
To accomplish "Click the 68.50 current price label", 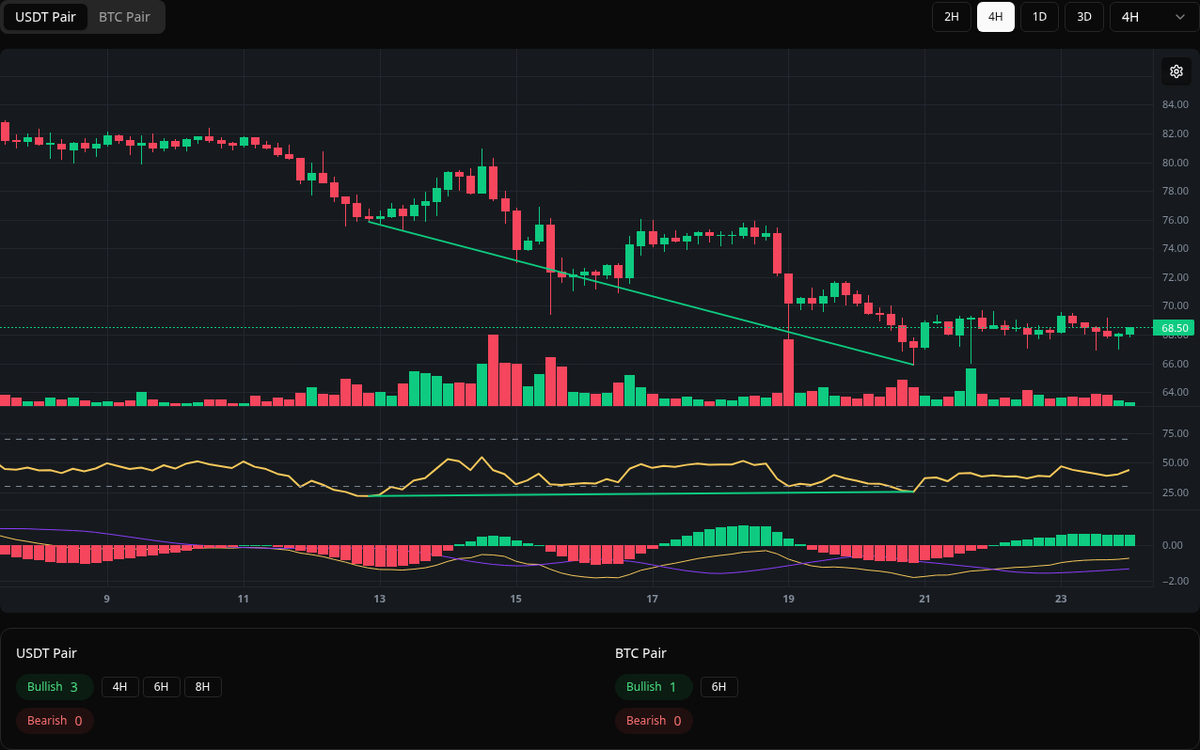I will coord(1174,328).
